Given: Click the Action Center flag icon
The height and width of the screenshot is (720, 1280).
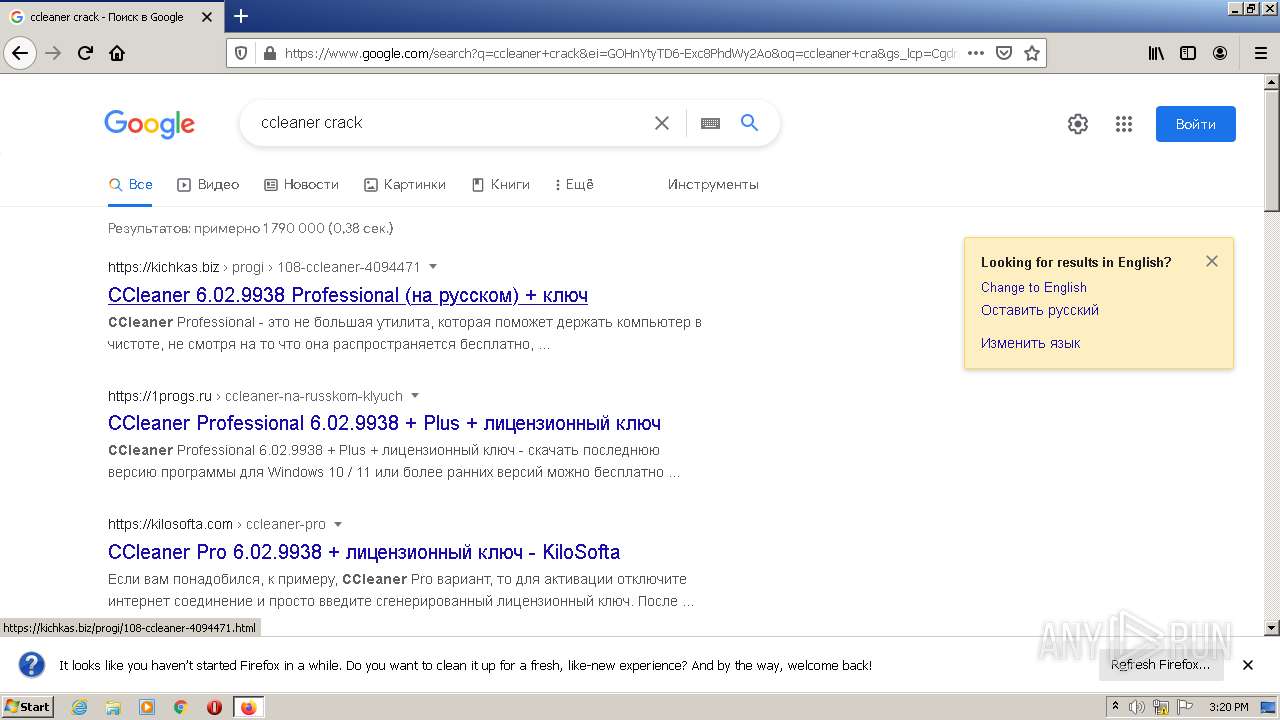Looking at the screenshot, I should click(1183, 707).
